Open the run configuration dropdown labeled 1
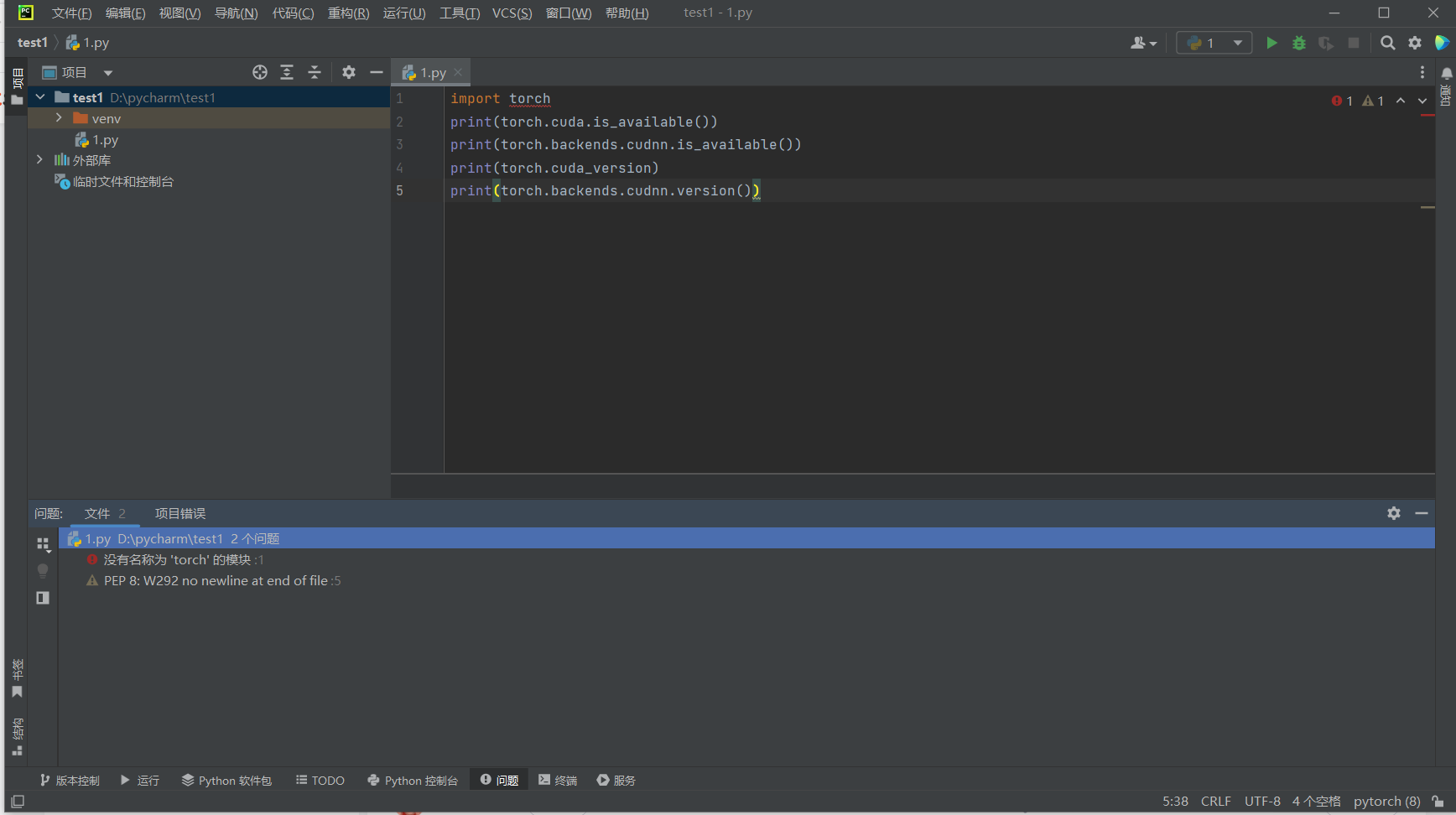Viewport: 1456px width, 815px height. coord(1214,43)
